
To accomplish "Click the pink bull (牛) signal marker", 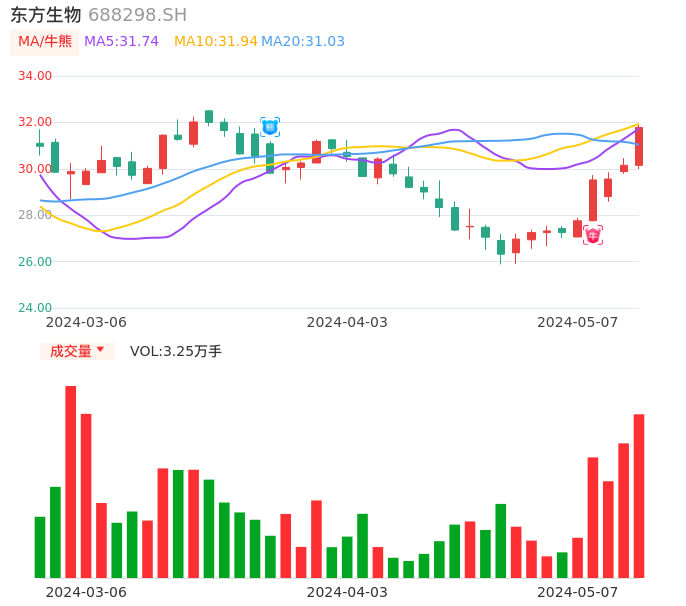I will pyautogui.click(x=593, y=236).
